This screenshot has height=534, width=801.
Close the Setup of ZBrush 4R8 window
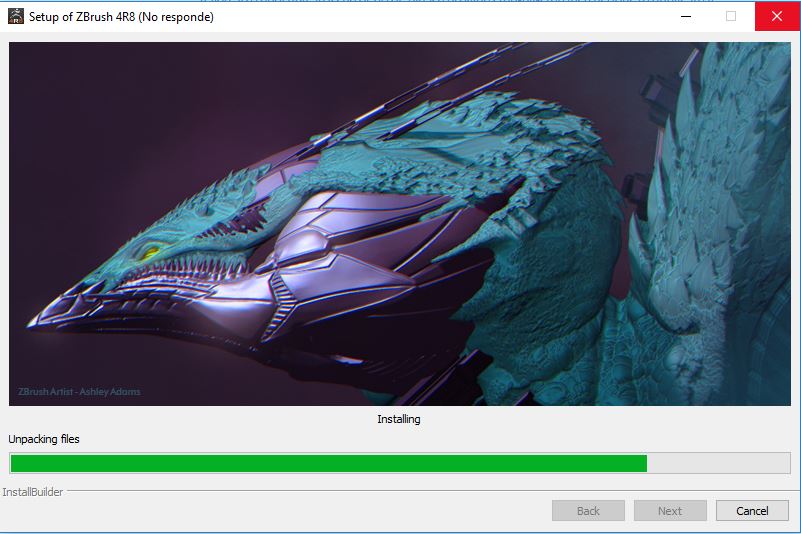pos(777,16)
